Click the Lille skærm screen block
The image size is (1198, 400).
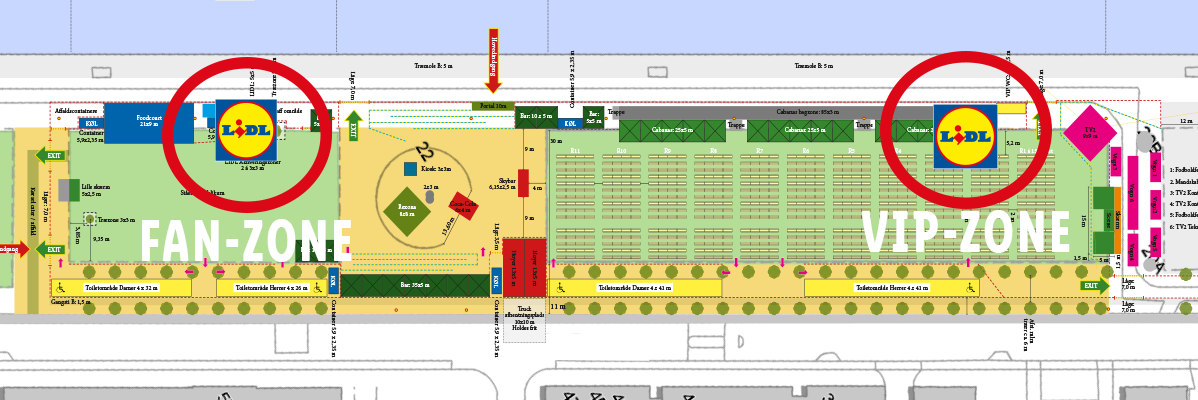[69, 189]
